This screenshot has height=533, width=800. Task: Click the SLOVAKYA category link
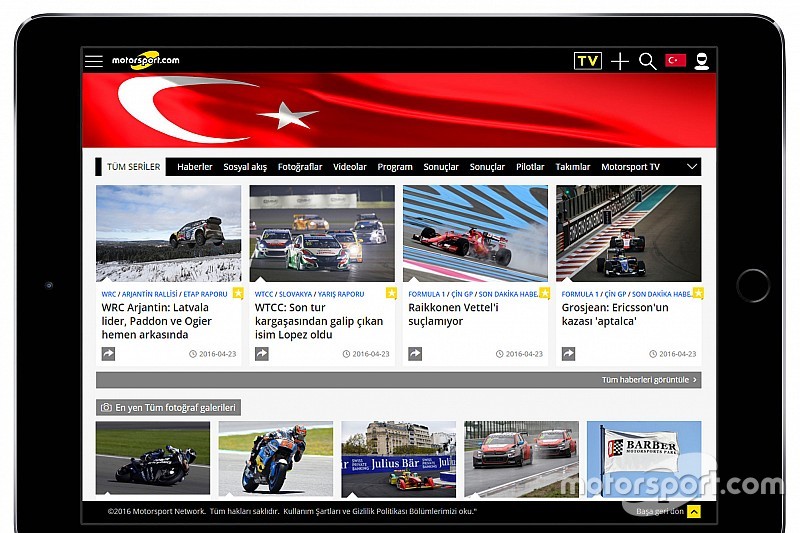pos(295,294)
